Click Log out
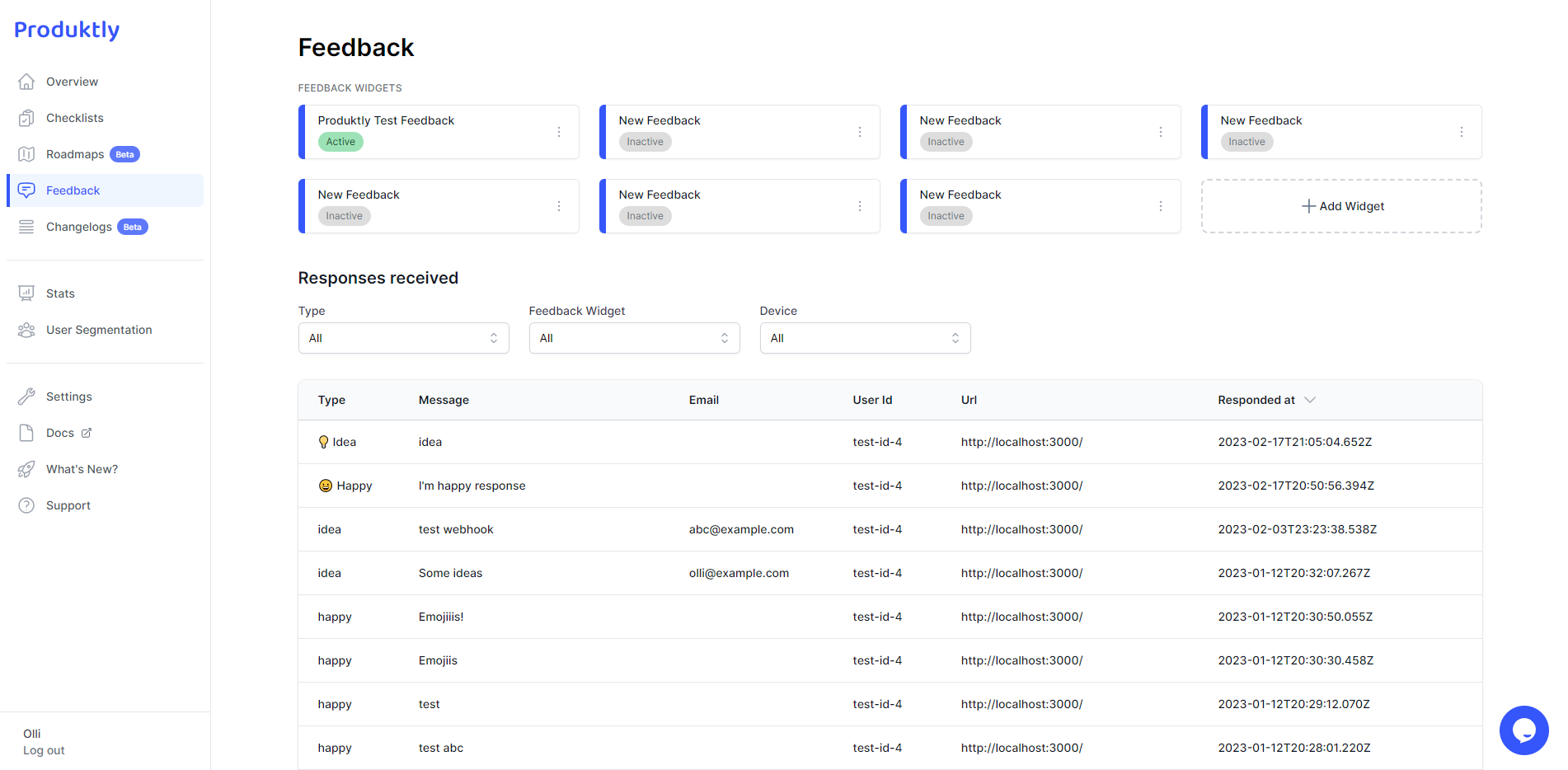Image resolution: width=1568 pixels, height=770 pixels. pyautogui.click(x=44, y=750)
